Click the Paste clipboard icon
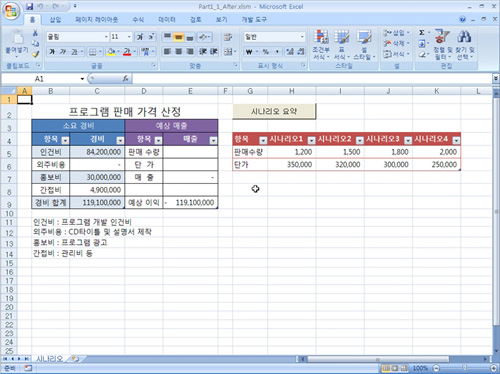This screenshot has height=374, width=500. coord(16,38)
